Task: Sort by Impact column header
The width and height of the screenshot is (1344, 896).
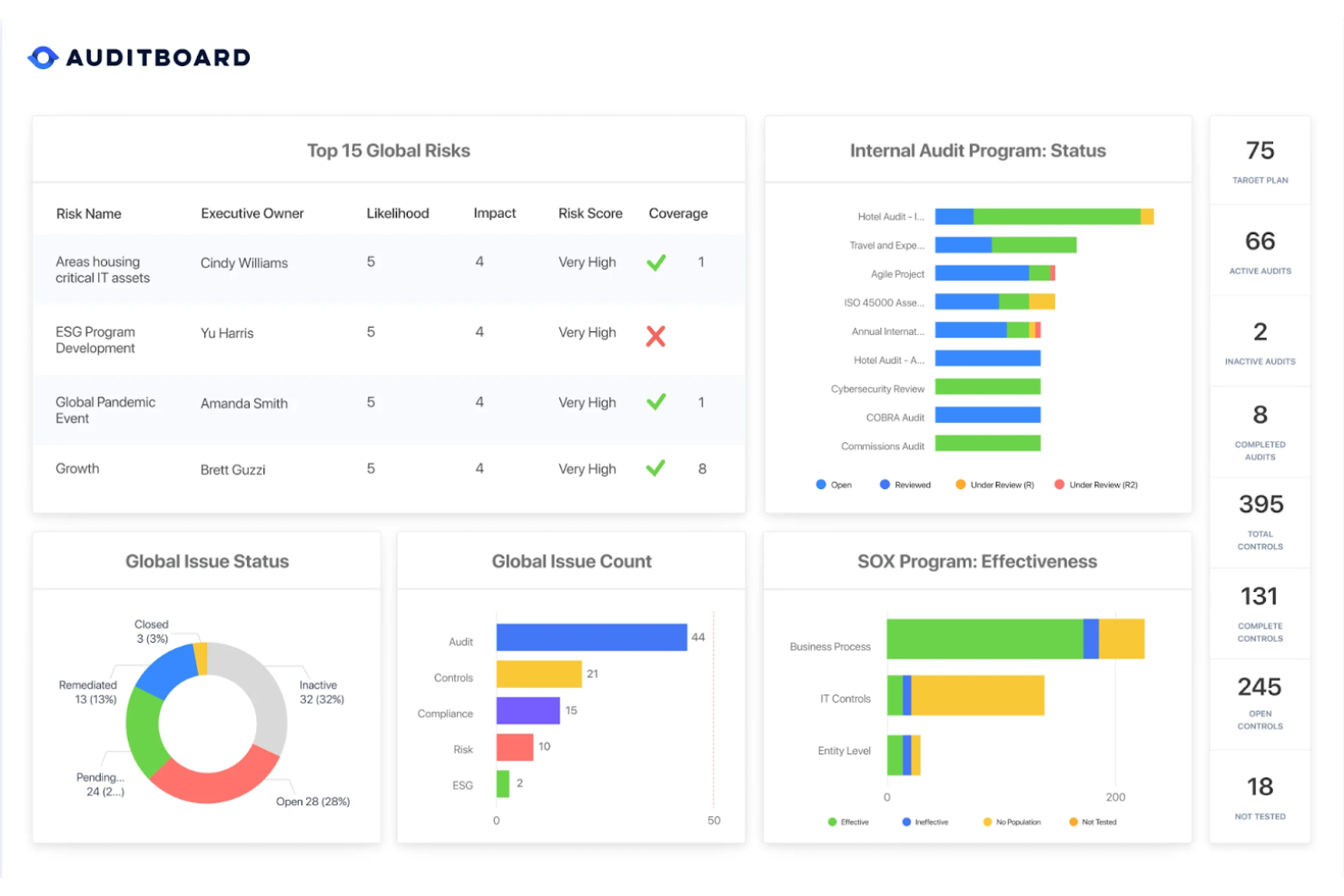Action: coord(495,213)
